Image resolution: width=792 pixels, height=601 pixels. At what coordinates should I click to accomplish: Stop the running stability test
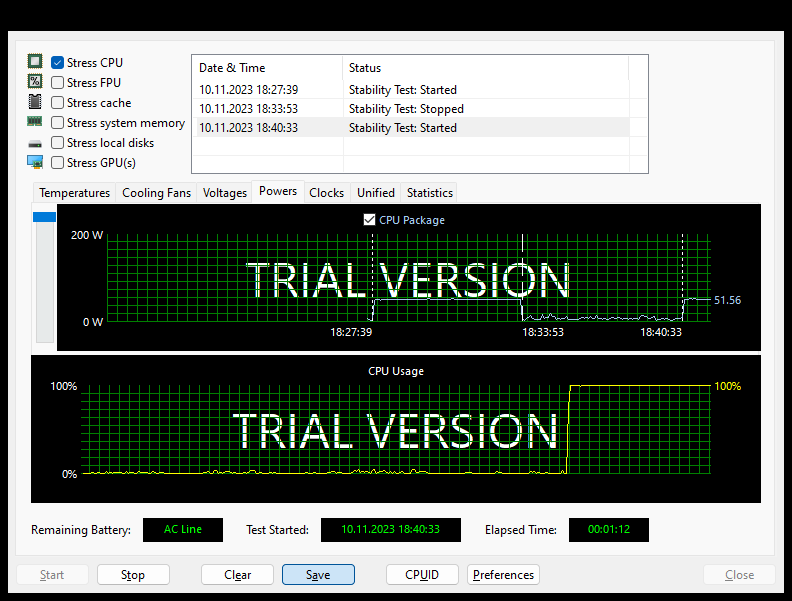133,575
